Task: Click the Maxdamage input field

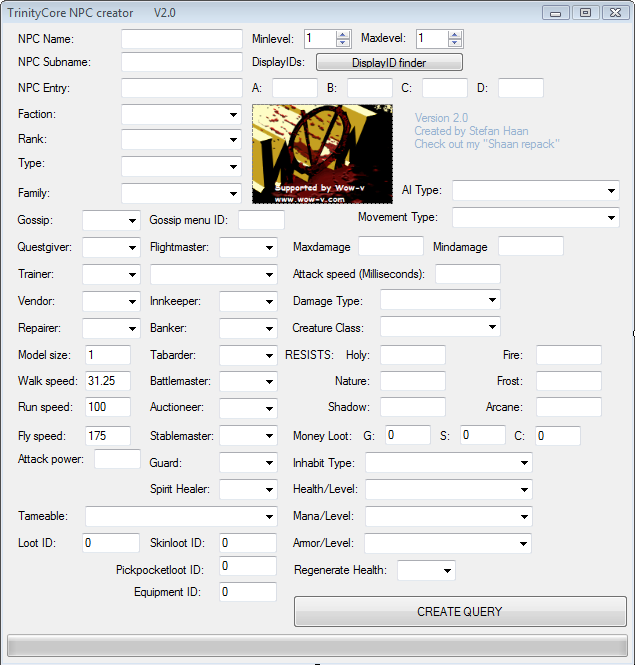Action: click(391, 246)
